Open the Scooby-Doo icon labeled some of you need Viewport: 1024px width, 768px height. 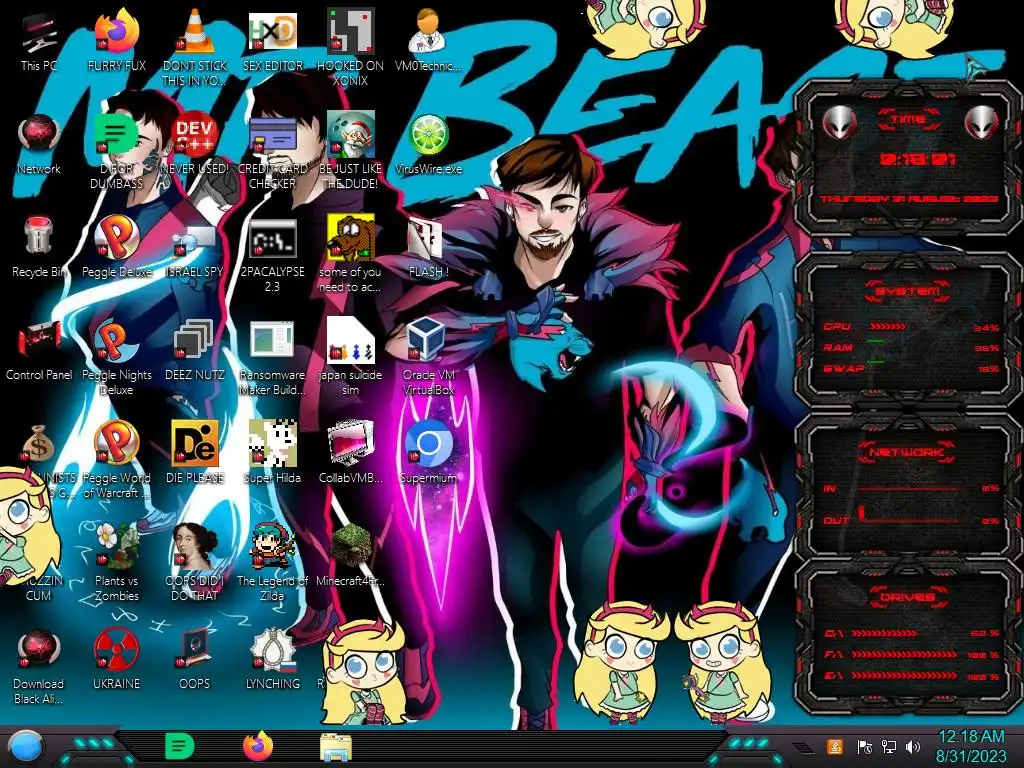pyautogui.click(x=351, y=255)
